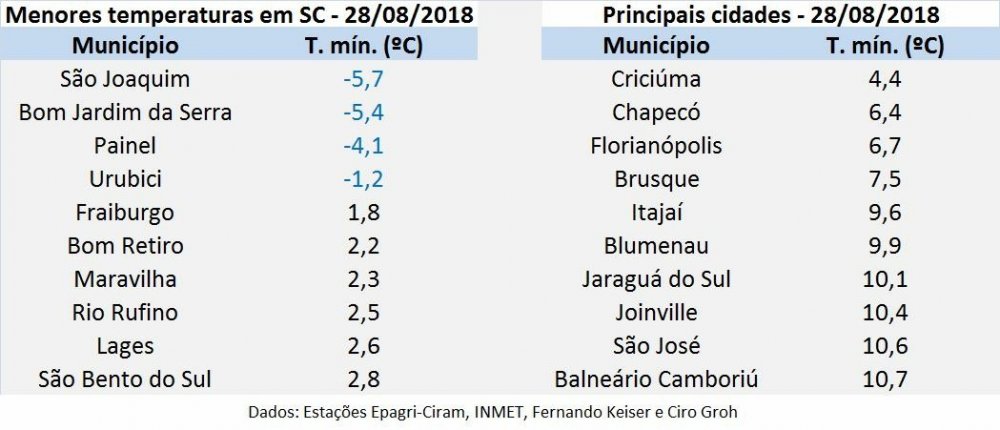Viewport: 1000px width, 430px height.
Task: Click Florianópolis in the cities table
Action: click(x=656, y=146)
